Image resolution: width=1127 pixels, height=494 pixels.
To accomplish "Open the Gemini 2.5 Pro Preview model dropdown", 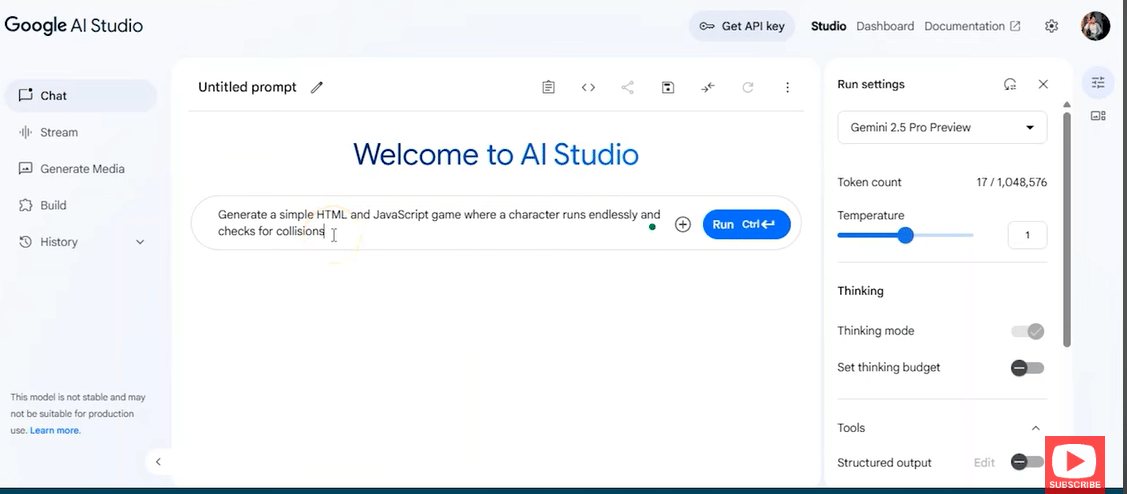I will 942,128.
